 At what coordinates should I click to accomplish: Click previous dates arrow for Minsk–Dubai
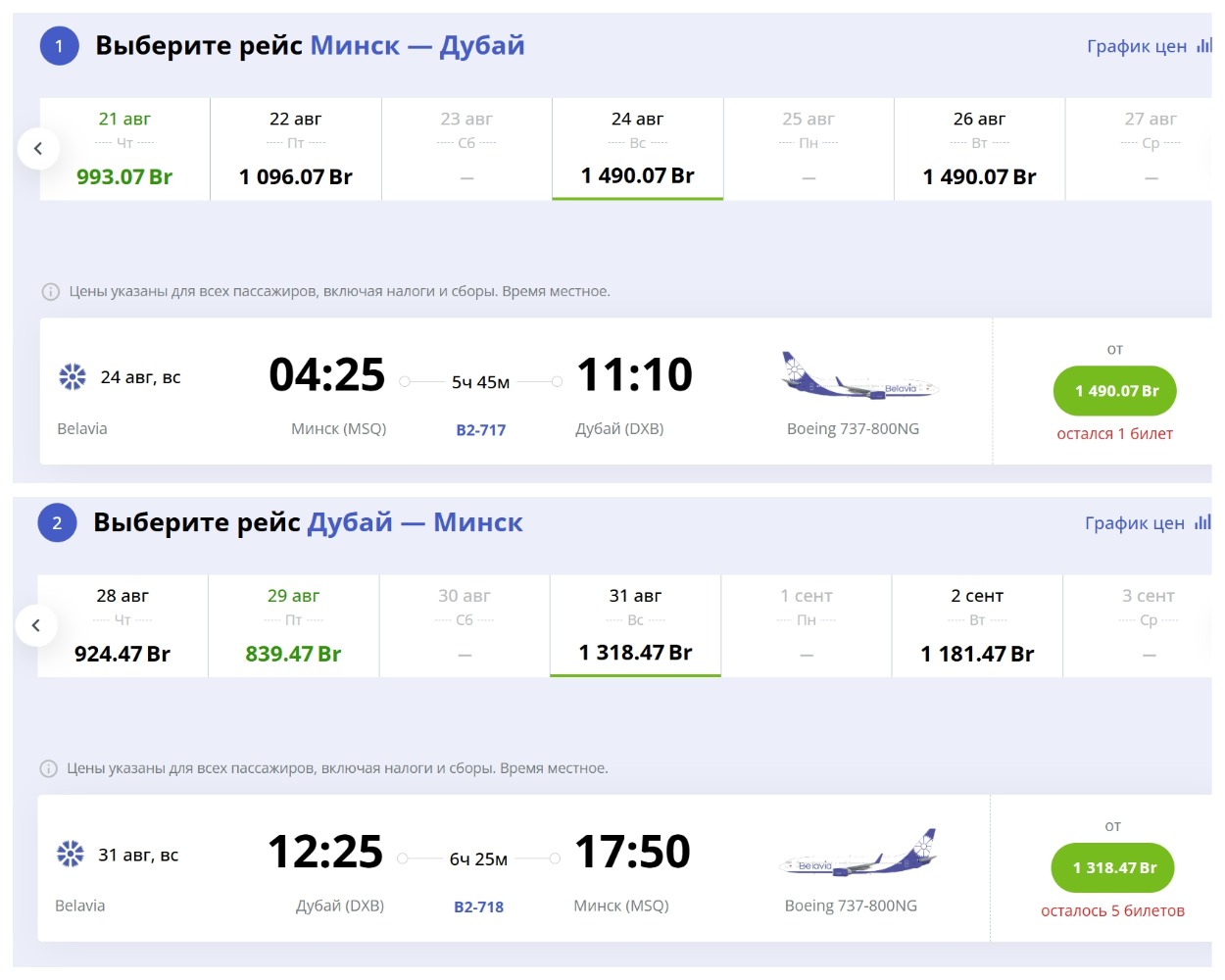pyautogui.click(x=38, y=149)
